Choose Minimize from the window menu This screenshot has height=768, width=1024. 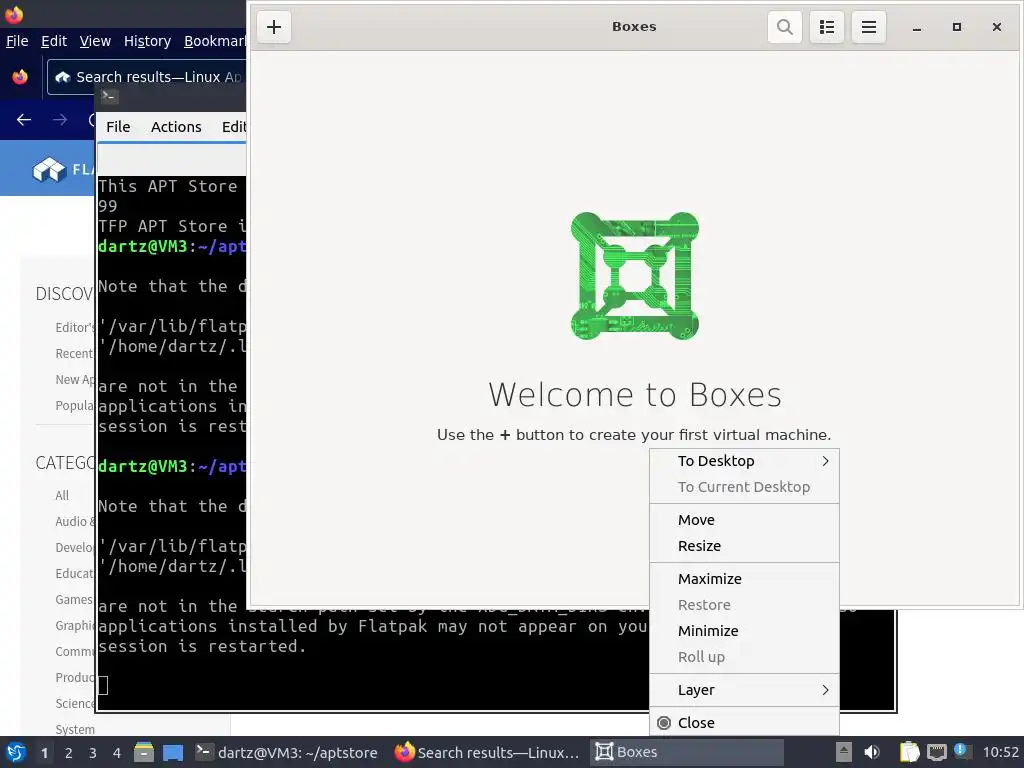(744, 631)
